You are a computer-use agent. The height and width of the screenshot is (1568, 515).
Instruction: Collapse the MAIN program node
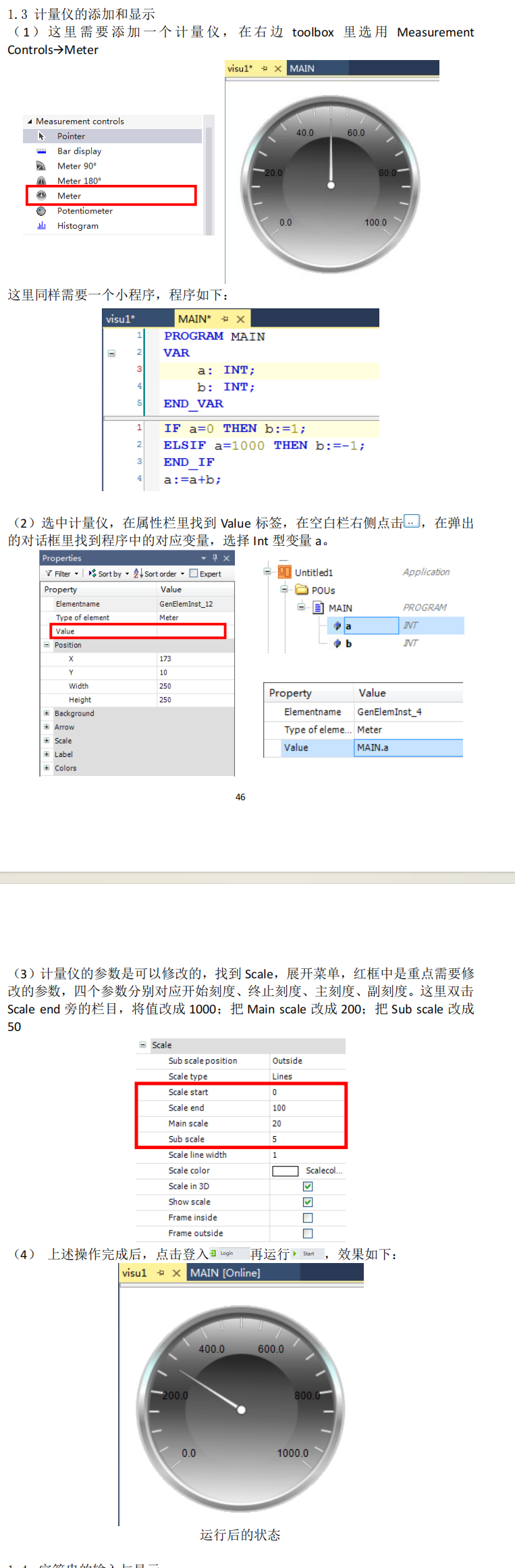pyautogui.click(x=301, y=607)
